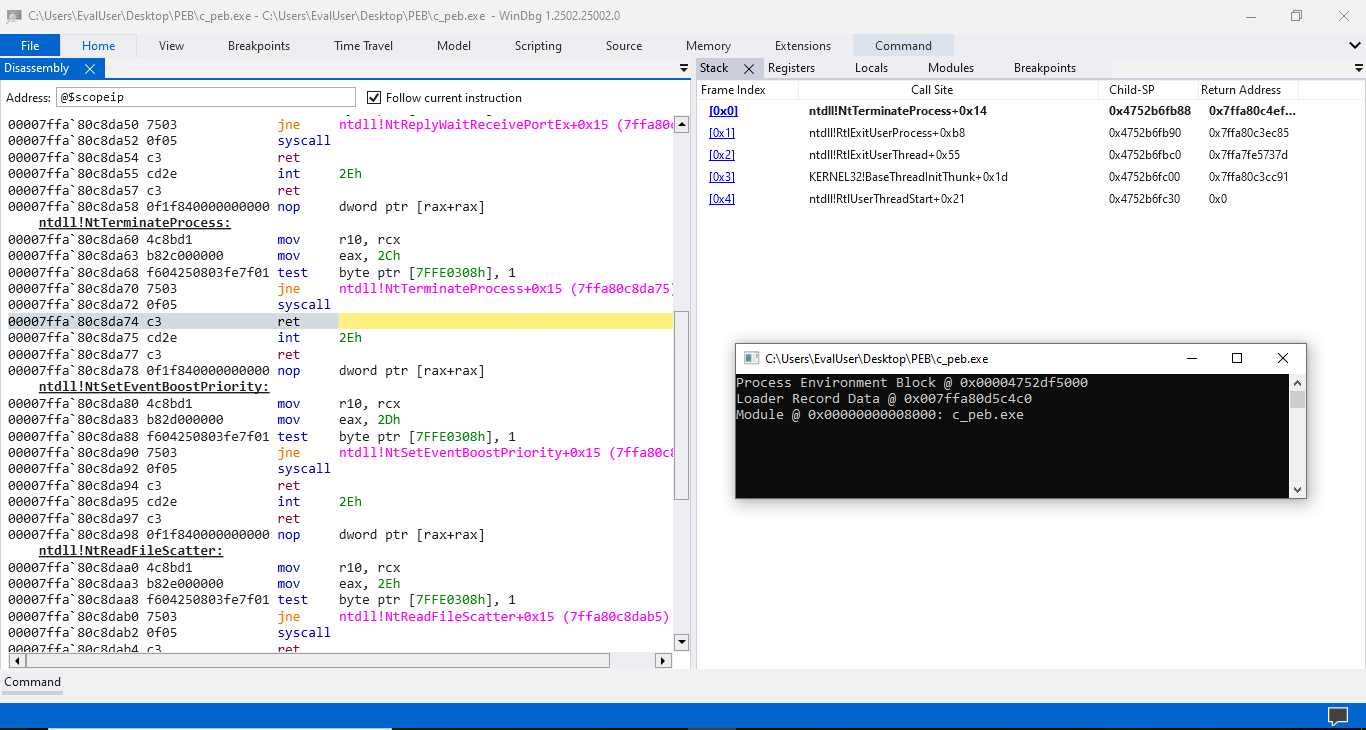This screenshot has width=1366, height=730.
Task: Click the WinDbg title bar icon
Action: 13,16
